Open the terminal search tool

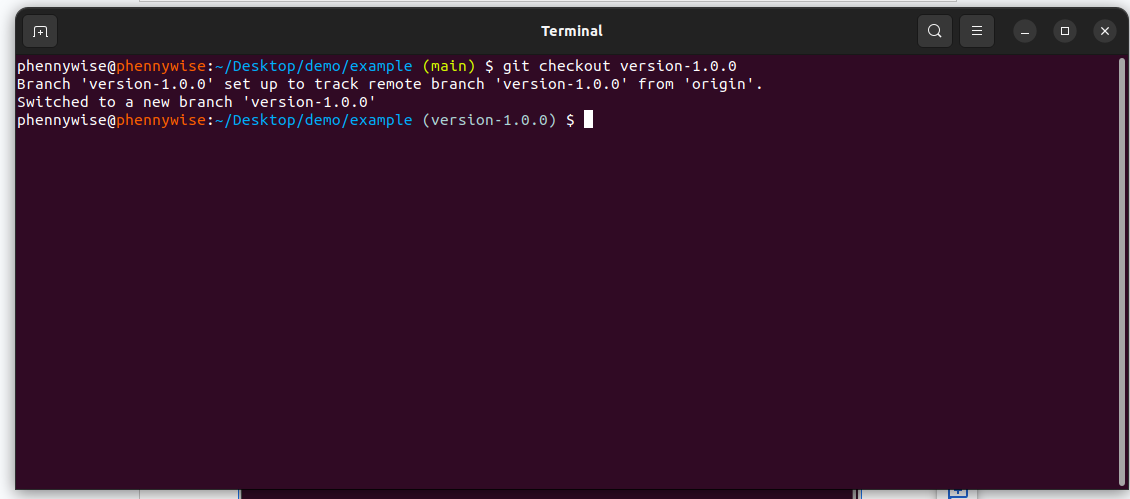point(935,31)
